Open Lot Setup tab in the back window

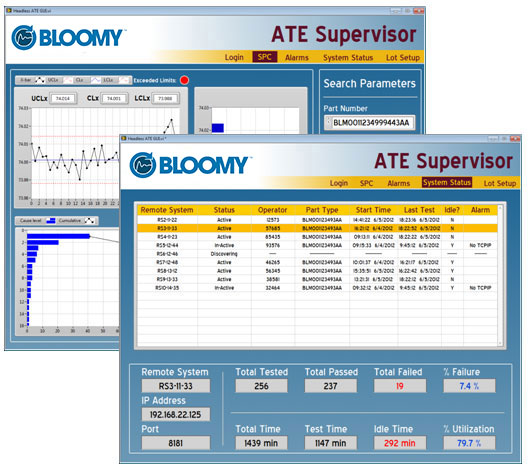(403, 58)
